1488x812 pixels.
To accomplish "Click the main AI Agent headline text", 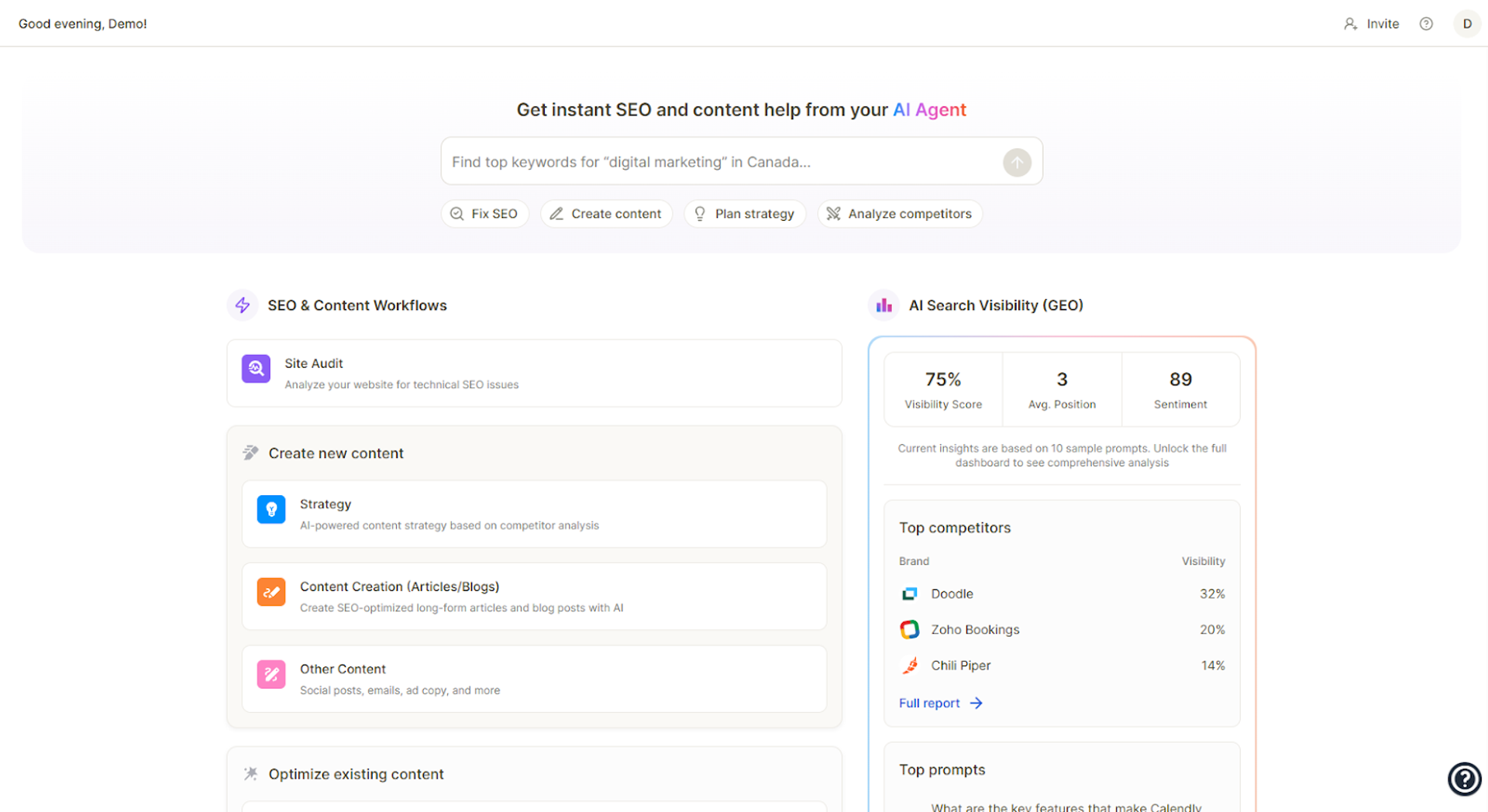I will [742, 110].
